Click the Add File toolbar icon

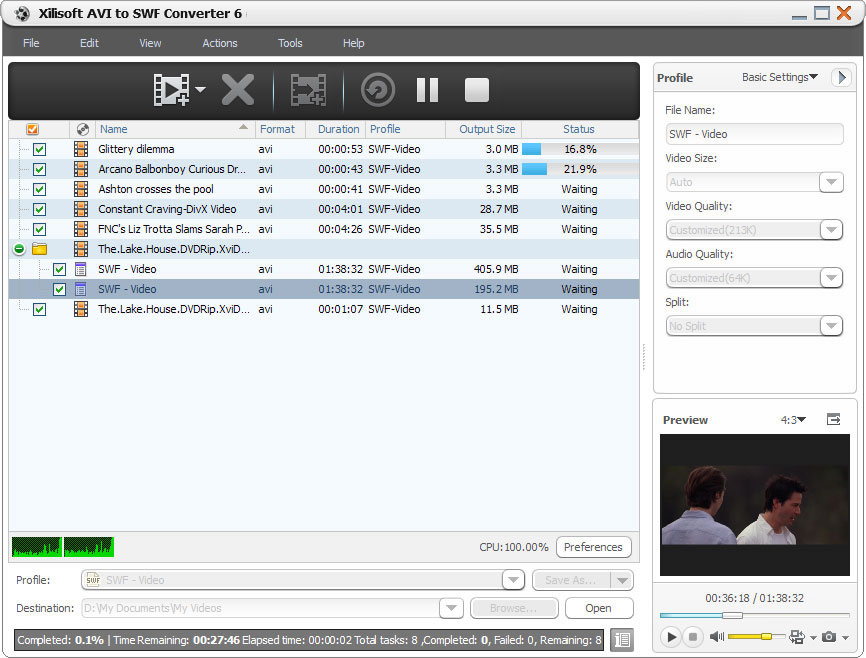click(170, 89)
